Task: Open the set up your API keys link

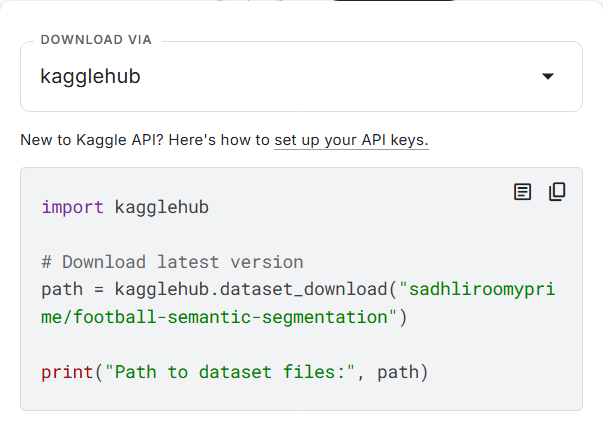Action: tap(351, 139)
